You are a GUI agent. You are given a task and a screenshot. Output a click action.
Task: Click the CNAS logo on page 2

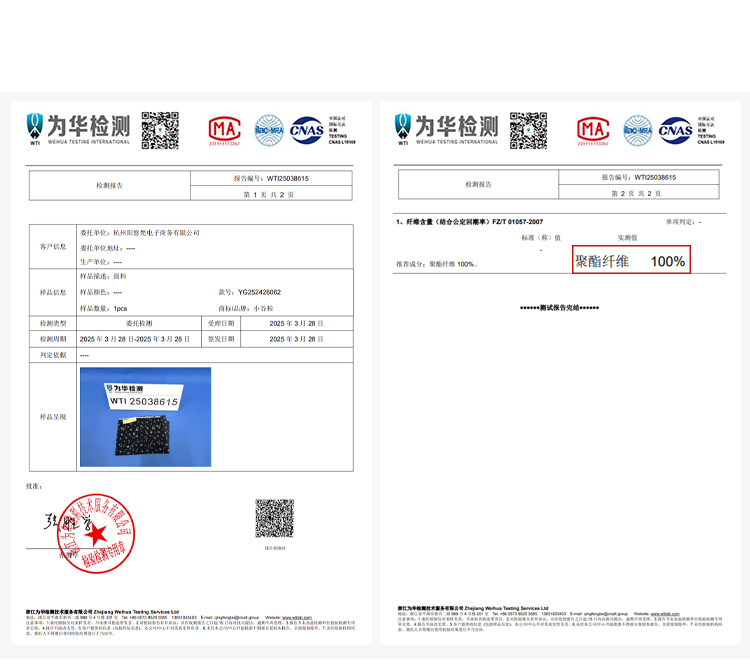click(675, 130)
